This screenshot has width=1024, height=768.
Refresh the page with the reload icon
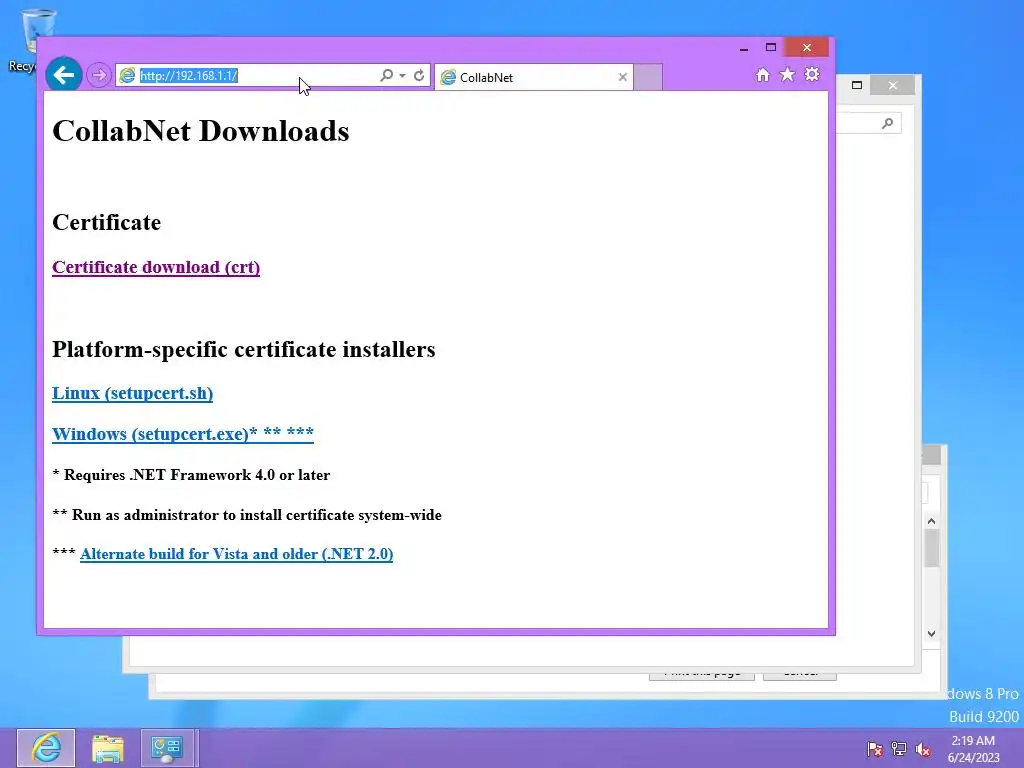[x=419, y=76]
